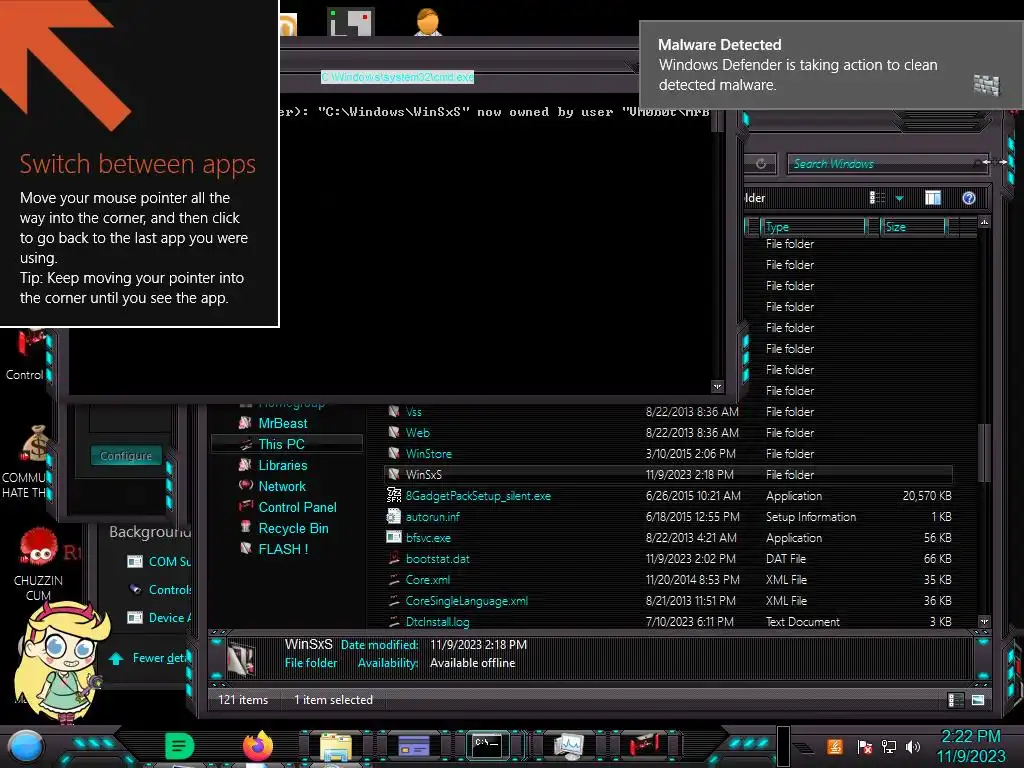Click the cmd window scroll down arrow
The height and width of the screenshot is (768, 1024).
717,387
